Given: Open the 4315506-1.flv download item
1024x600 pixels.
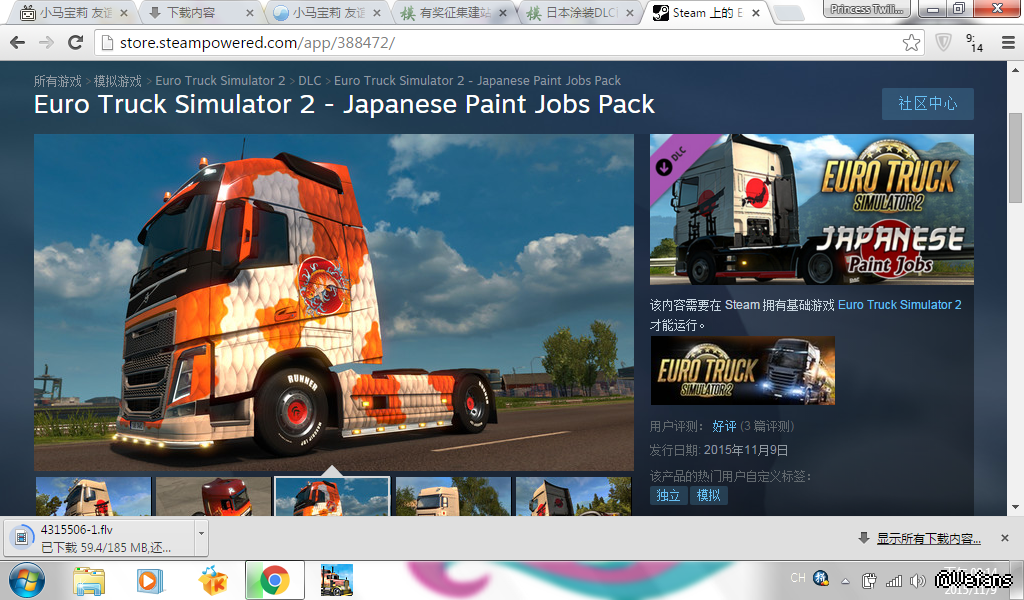Looking at the screenshot, I should [x=100, y=538].
